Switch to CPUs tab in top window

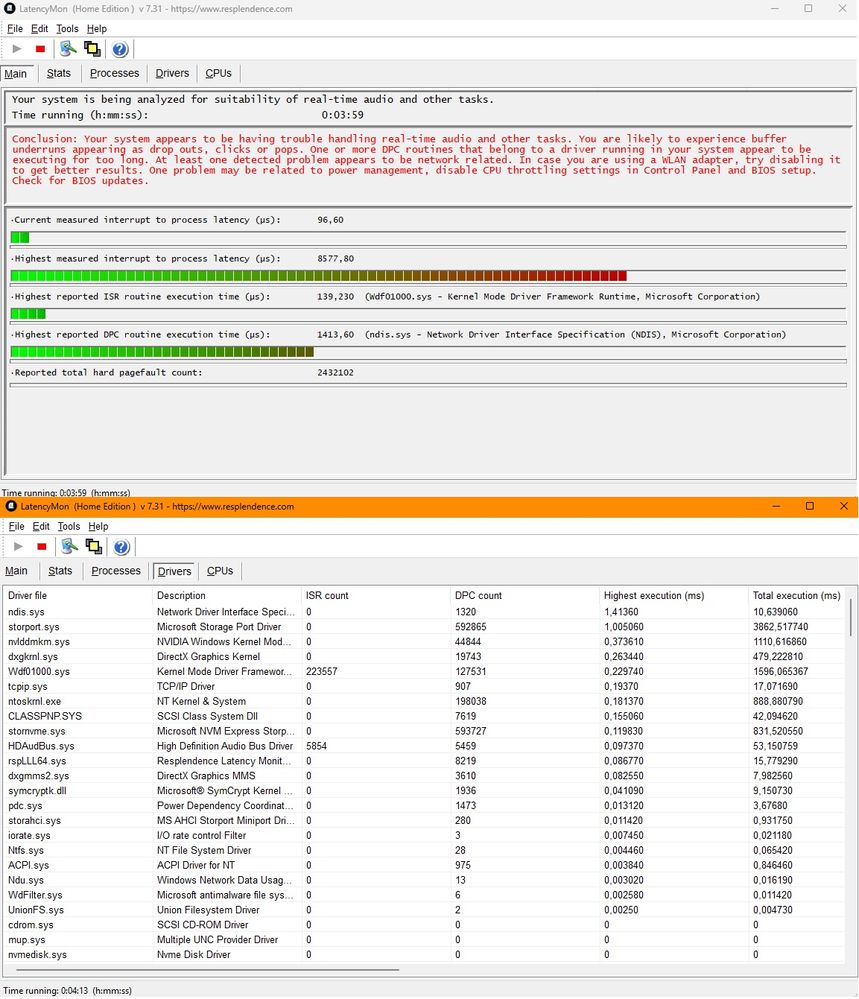pyautogui.click(x=218, y=73)
